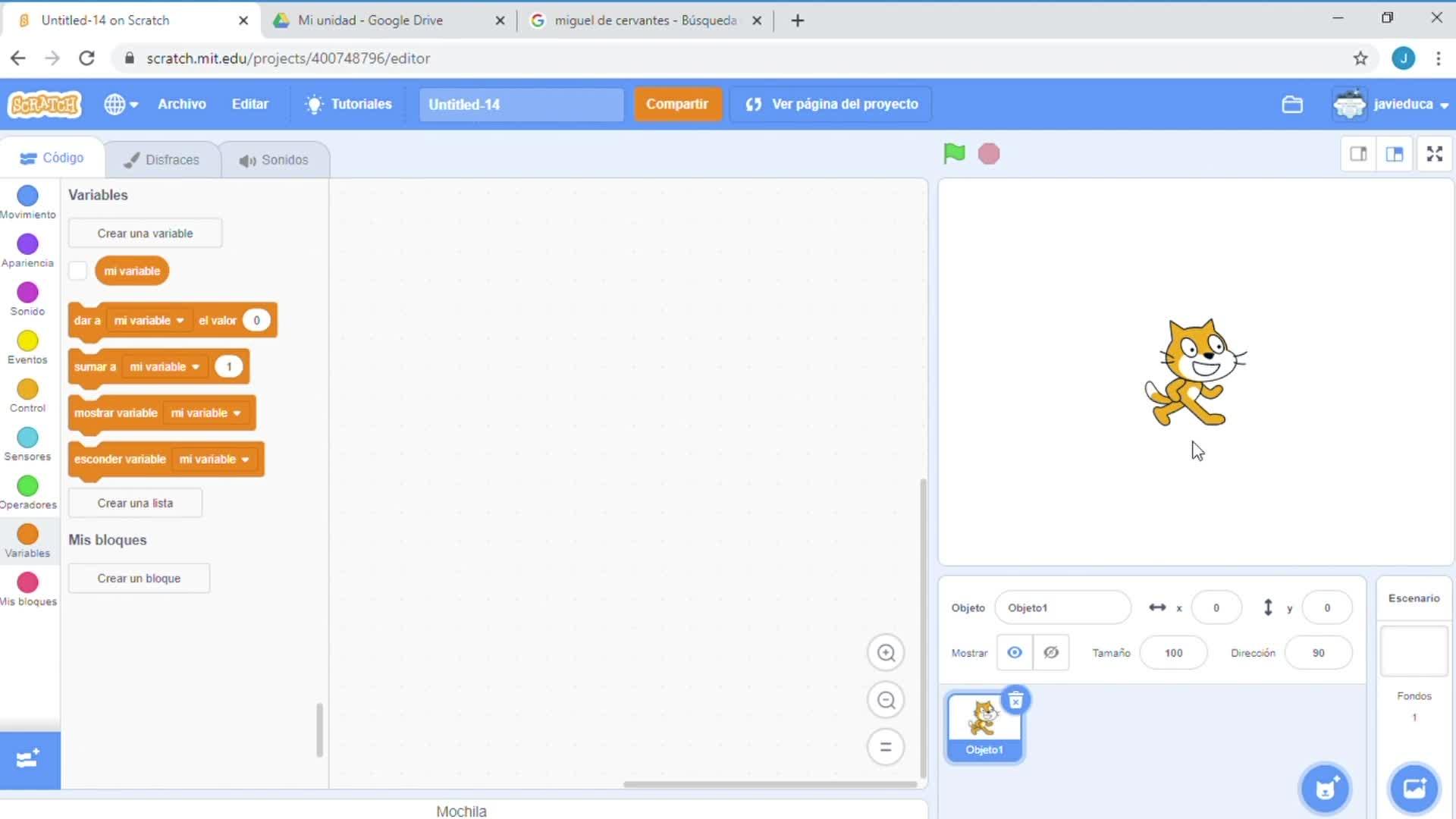The image size is (1456, 819).
Task: Click the Crear una variable button
Action: [x=145, y=234]
